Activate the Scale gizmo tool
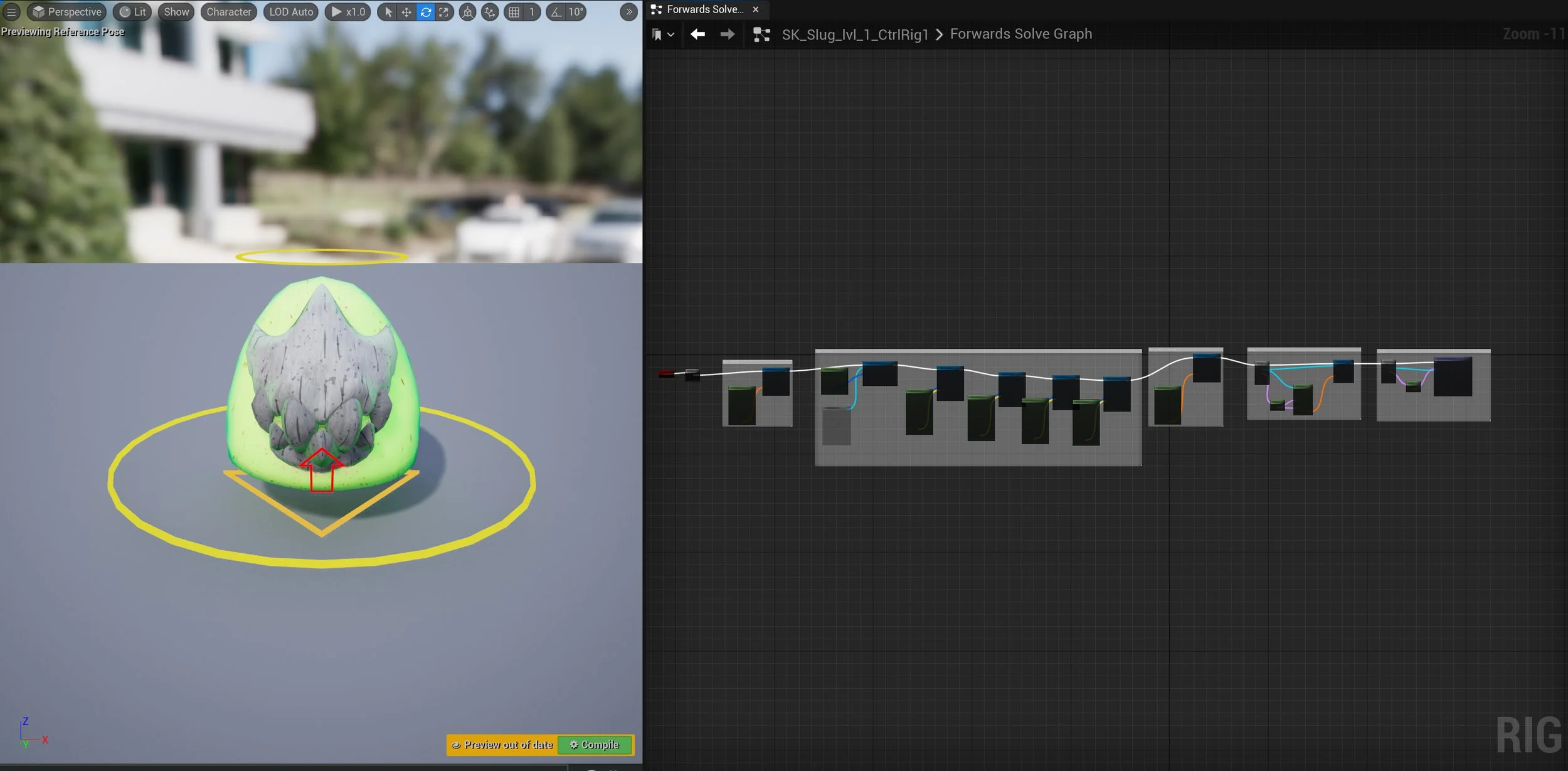This screenshot has width=1568, height=771. click(x=444, y=12)
